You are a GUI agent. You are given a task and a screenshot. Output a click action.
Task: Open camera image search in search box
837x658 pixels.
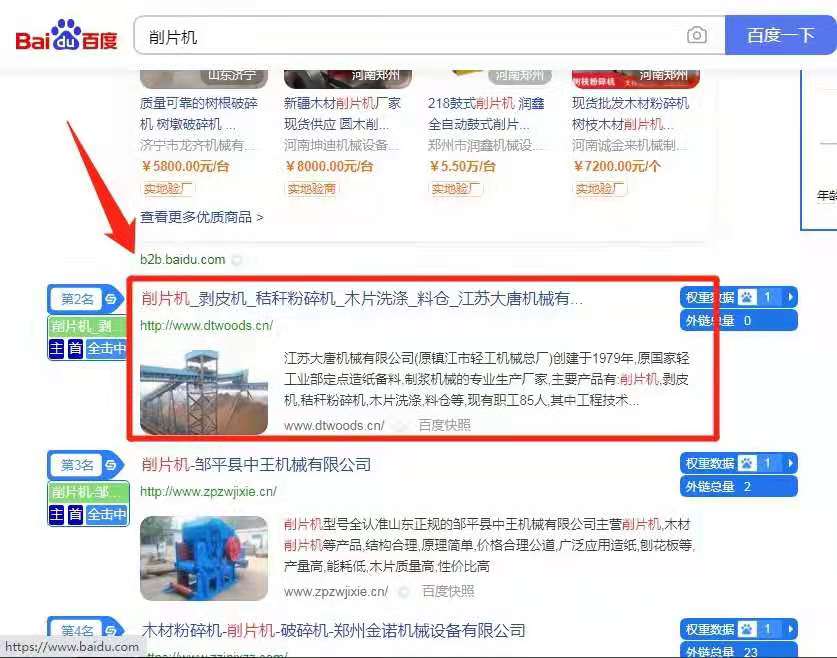tap(697, 36)
